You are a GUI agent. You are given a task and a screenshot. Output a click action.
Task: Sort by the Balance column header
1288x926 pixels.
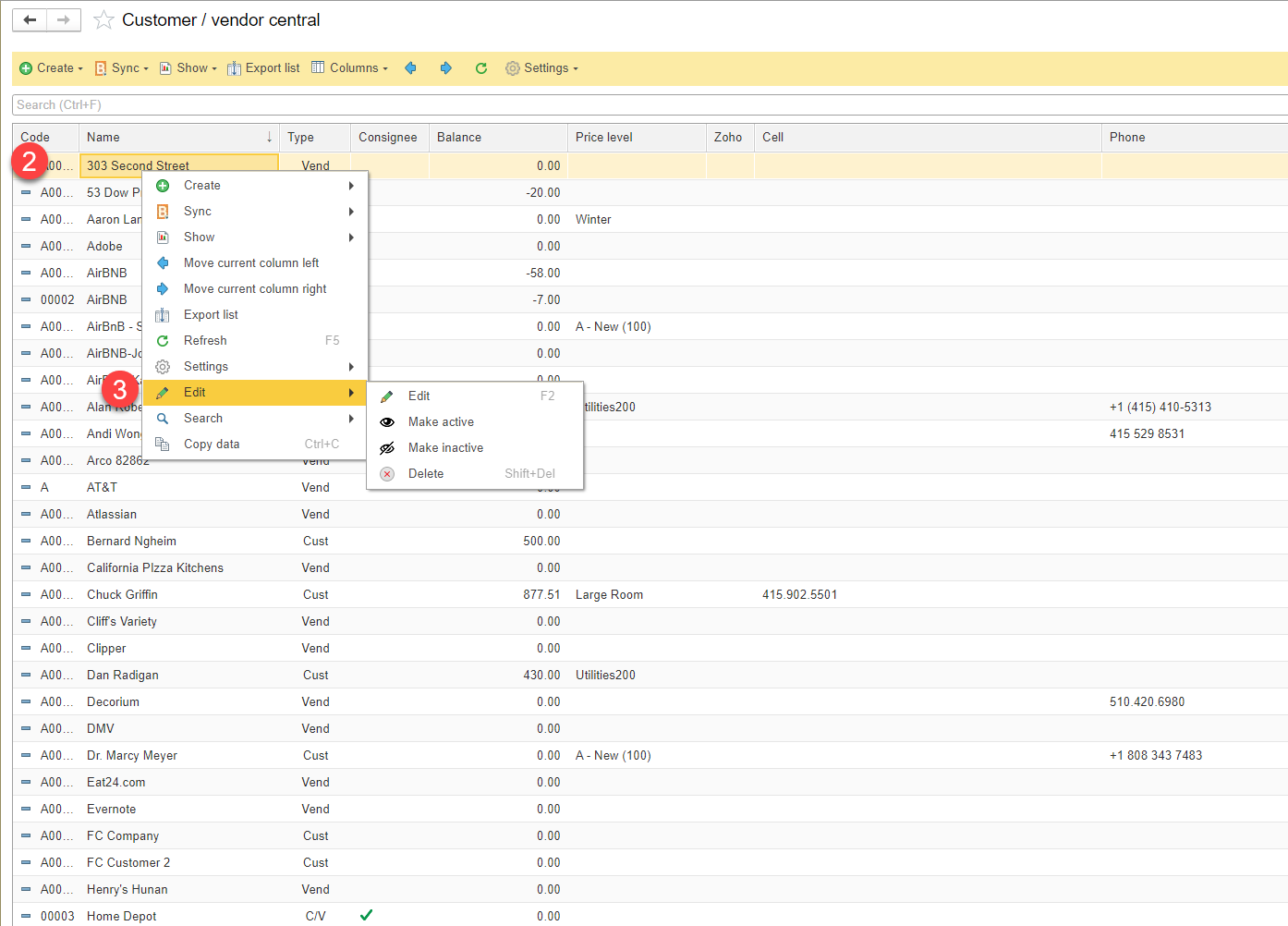498,137
